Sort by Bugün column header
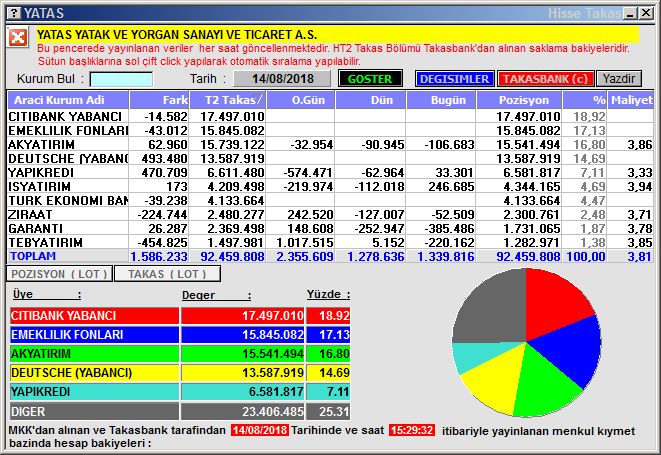The width and height of the screenshot is (661, 455). [x=441, y=100]
